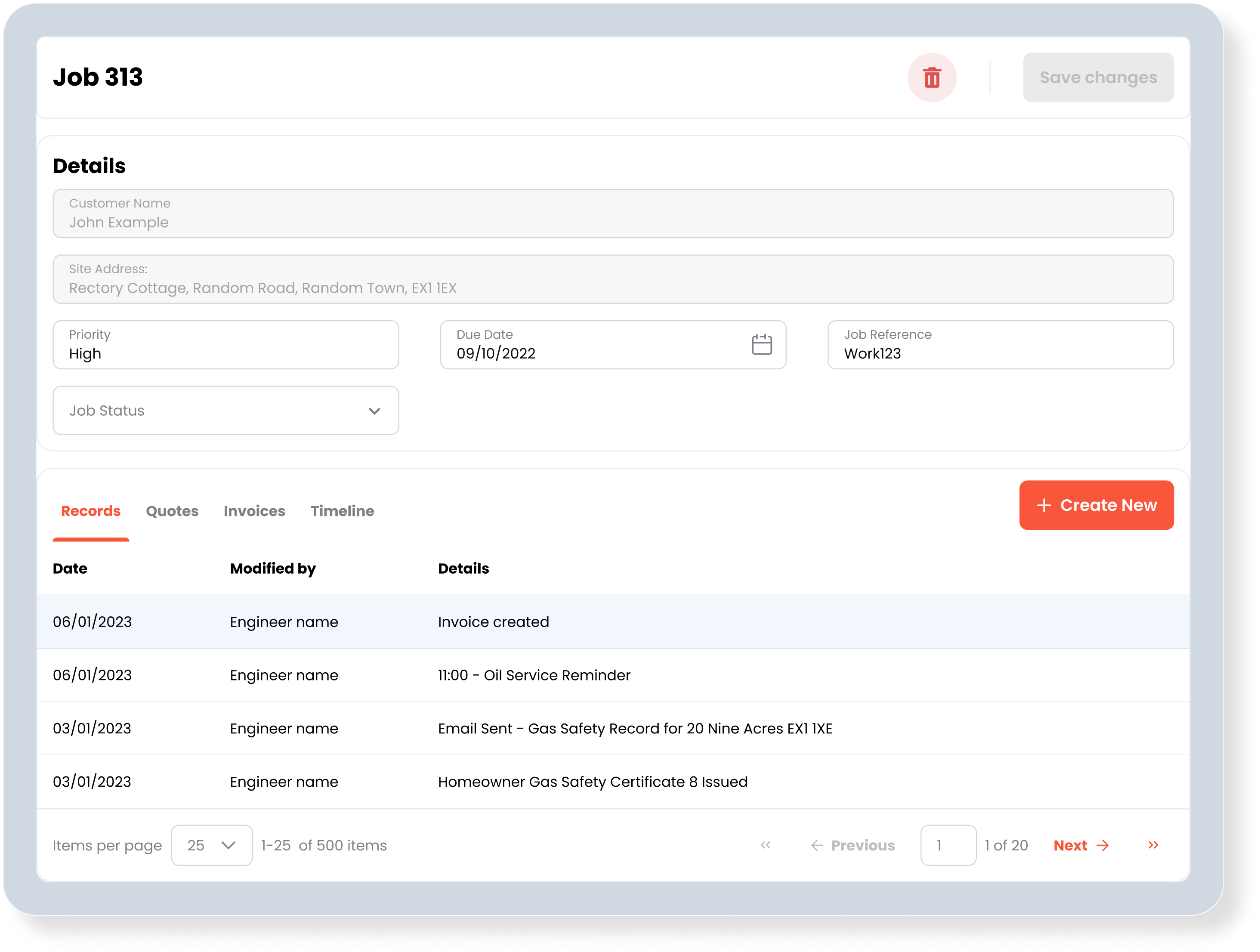Expand the Job Status dropdown
1260x952 pixels.
coord(225,411)
